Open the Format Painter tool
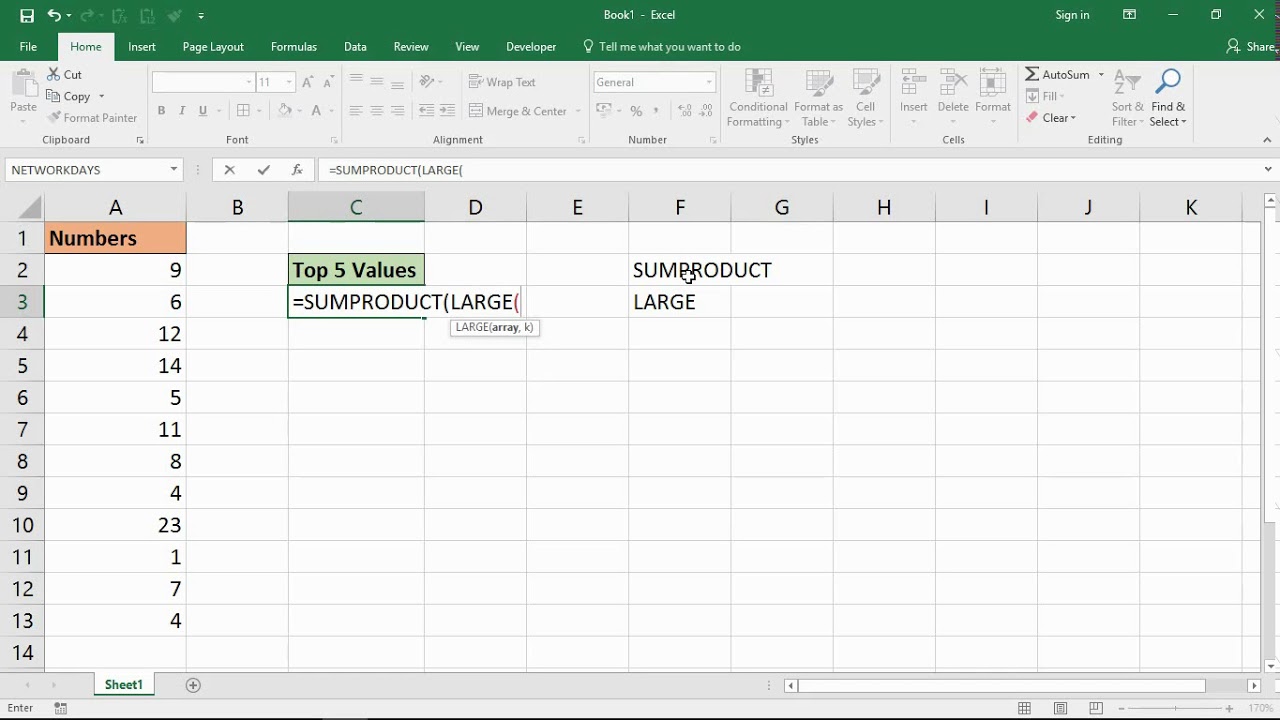Image resolution: width=1280 pixels, height=720 pixels. pyautogui.click(x=92, y=117)
